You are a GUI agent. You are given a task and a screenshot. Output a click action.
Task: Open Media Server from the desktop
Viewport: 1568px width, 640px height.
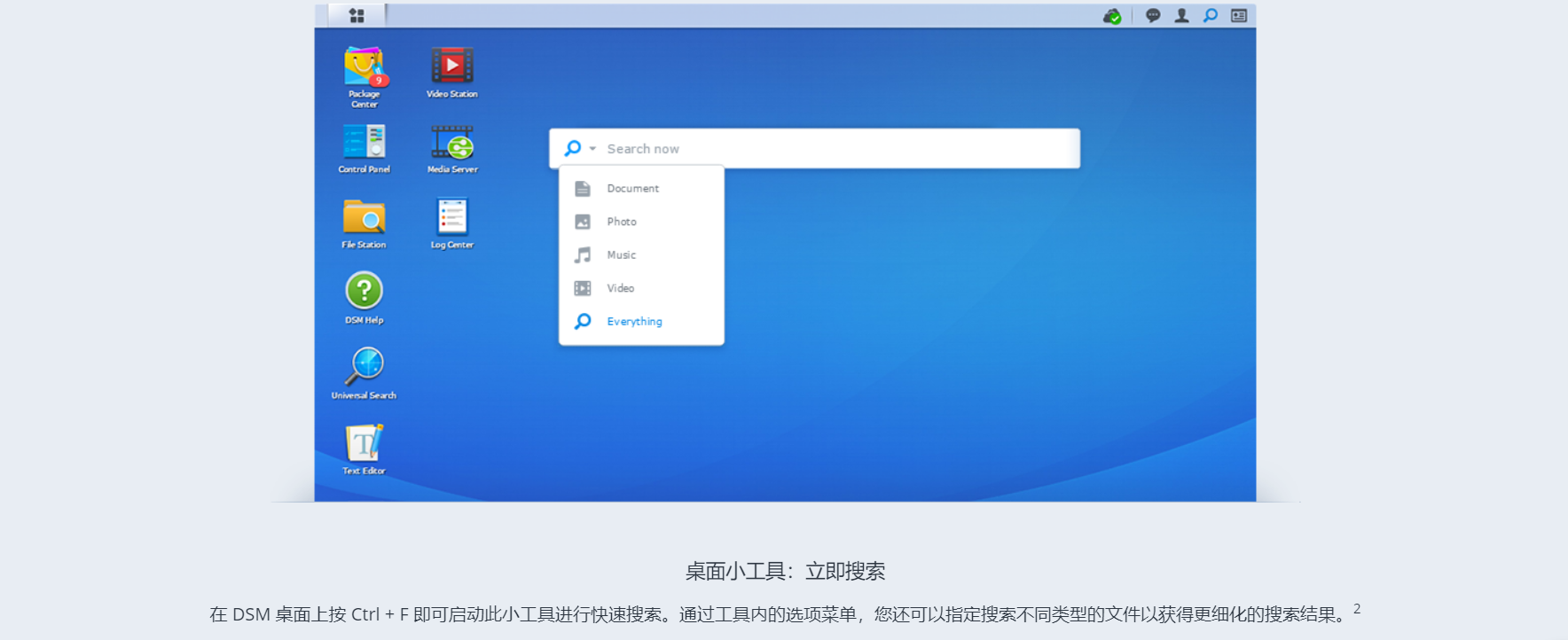click(452, 143)
